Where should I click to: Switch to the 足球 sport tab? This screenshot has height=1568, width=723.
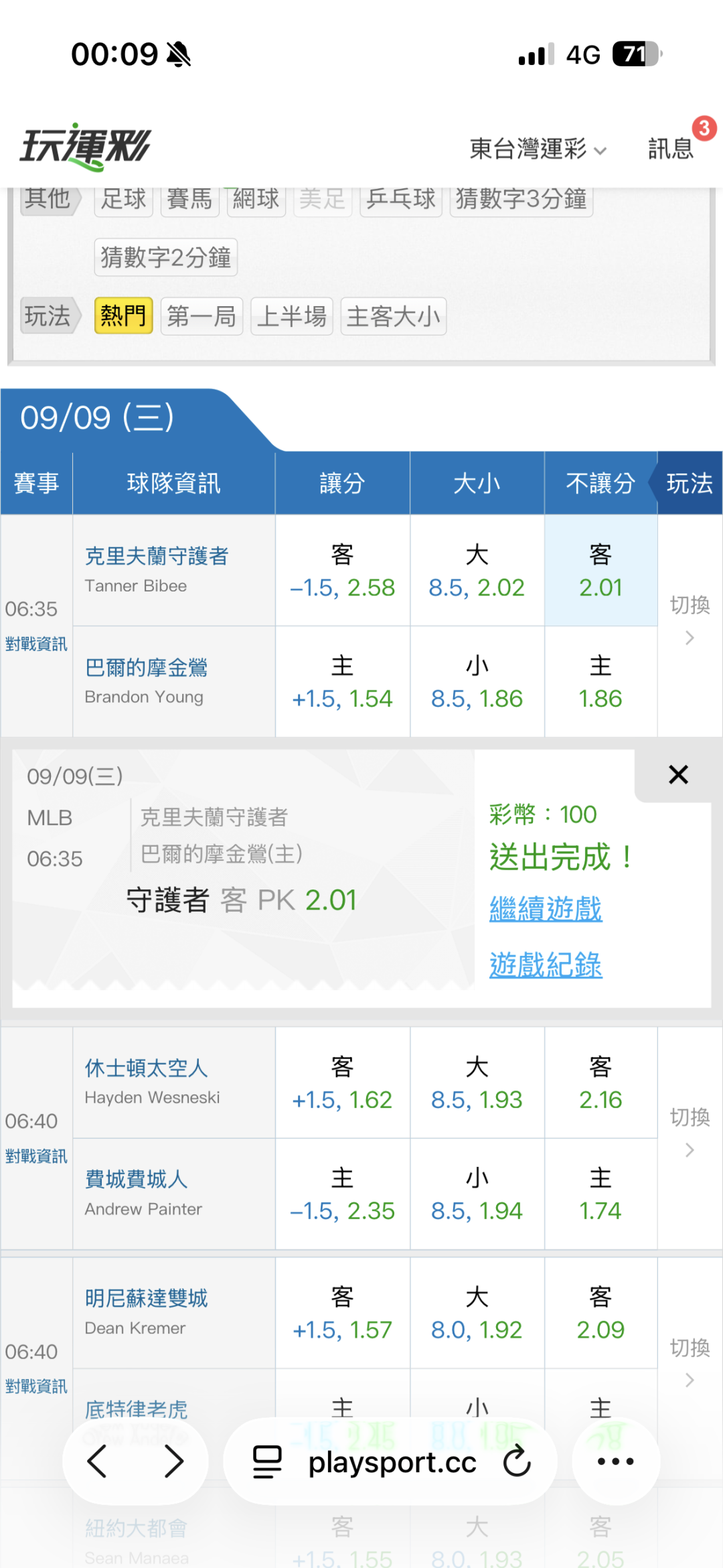[123, 198]
